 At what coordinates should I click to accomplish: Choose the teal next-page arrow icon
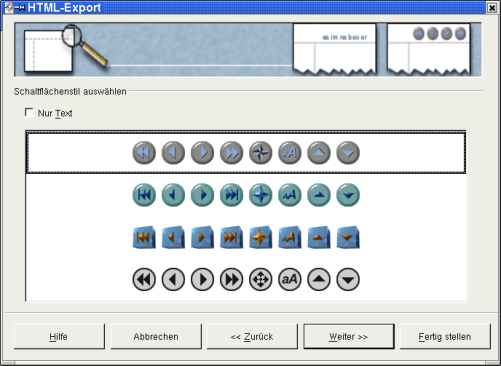point(202,195)
